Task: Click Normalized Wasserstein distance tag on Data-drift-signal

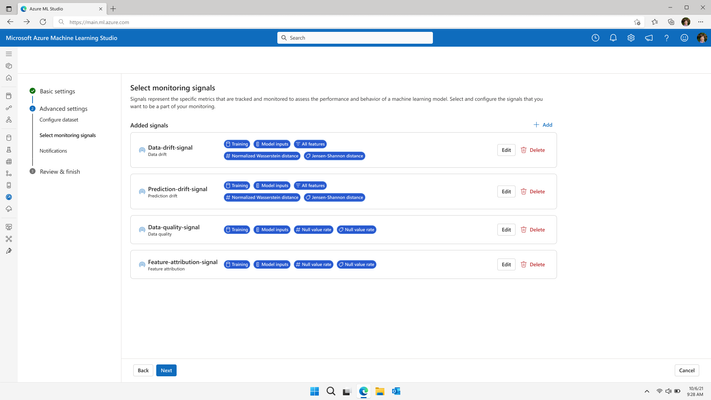Action: click(262, 156)
